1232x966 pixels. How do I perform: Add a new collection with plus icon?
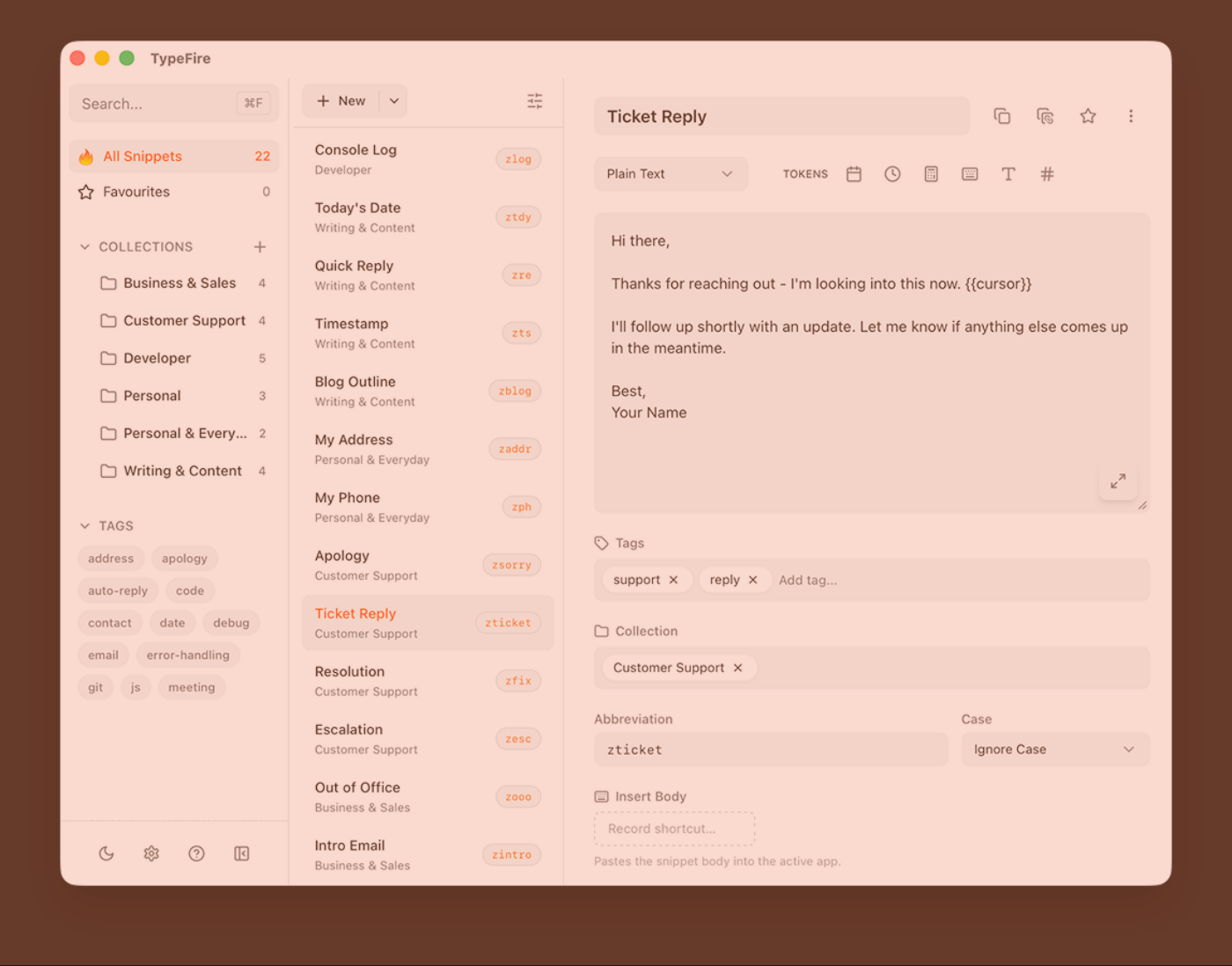(260, 247)
